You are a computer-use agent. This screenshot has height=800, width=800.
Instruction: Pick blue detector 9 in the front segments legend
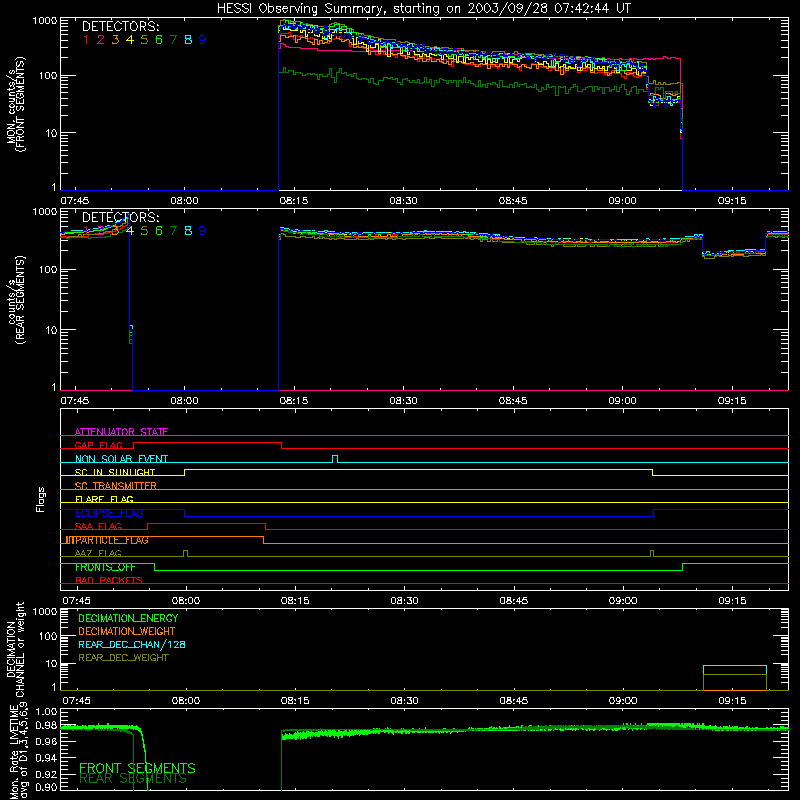203,40
